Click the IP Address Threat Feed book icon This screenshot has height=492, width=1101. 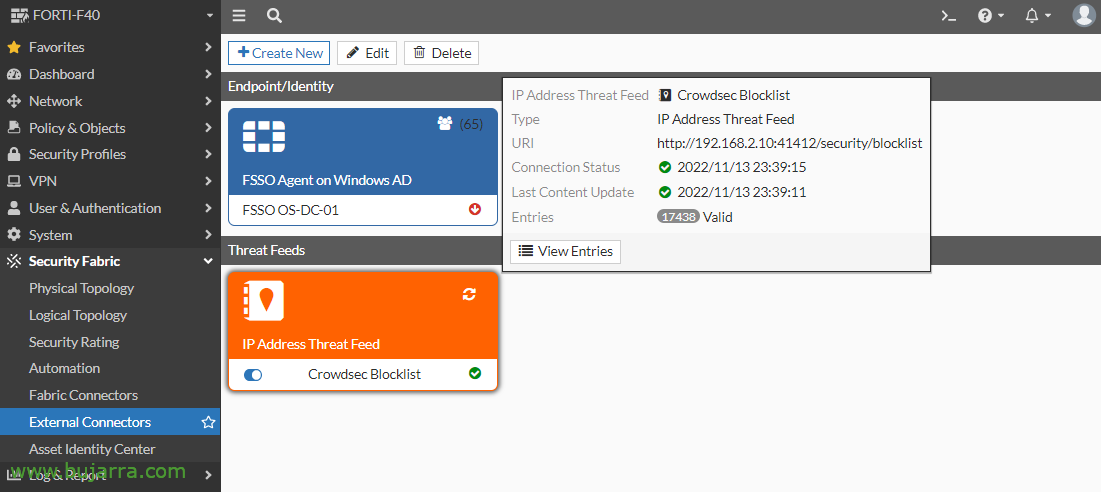point(264,300)
